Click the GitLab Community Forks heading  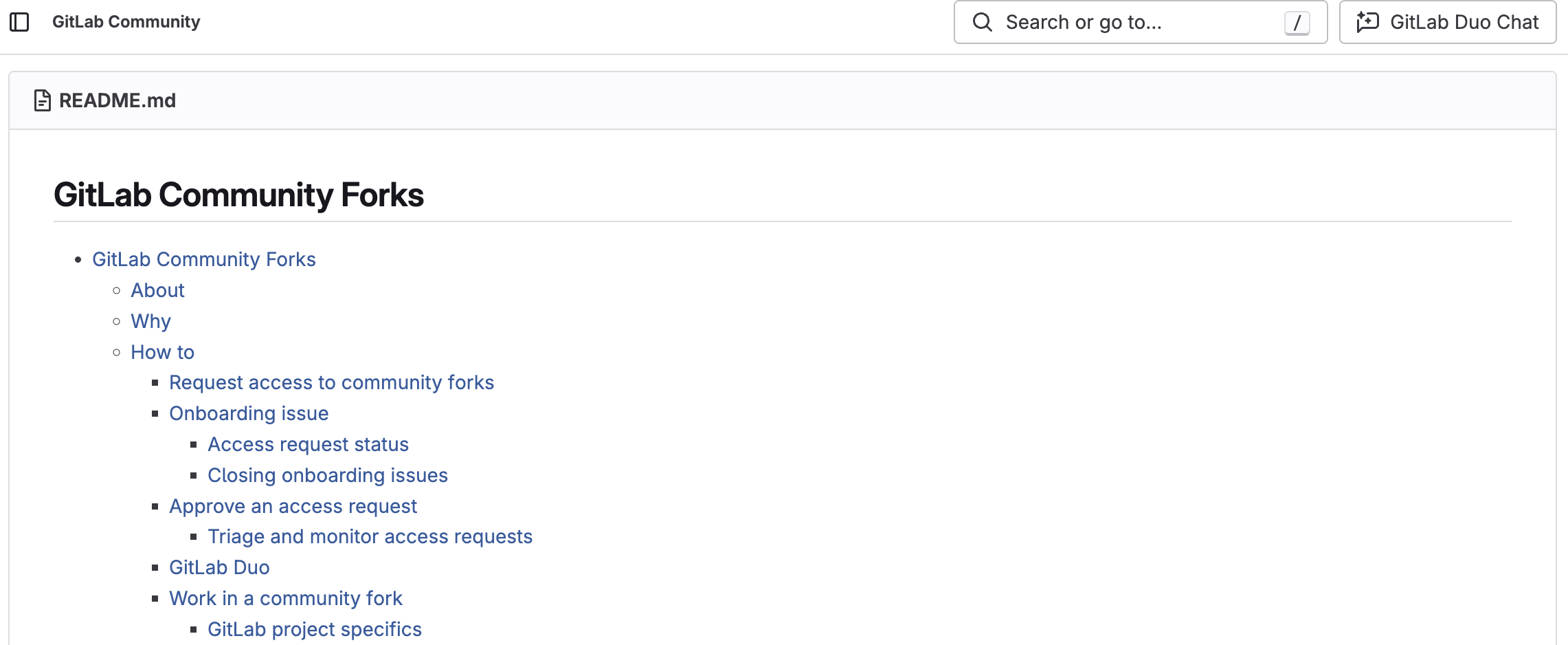[x=238, y=195]
